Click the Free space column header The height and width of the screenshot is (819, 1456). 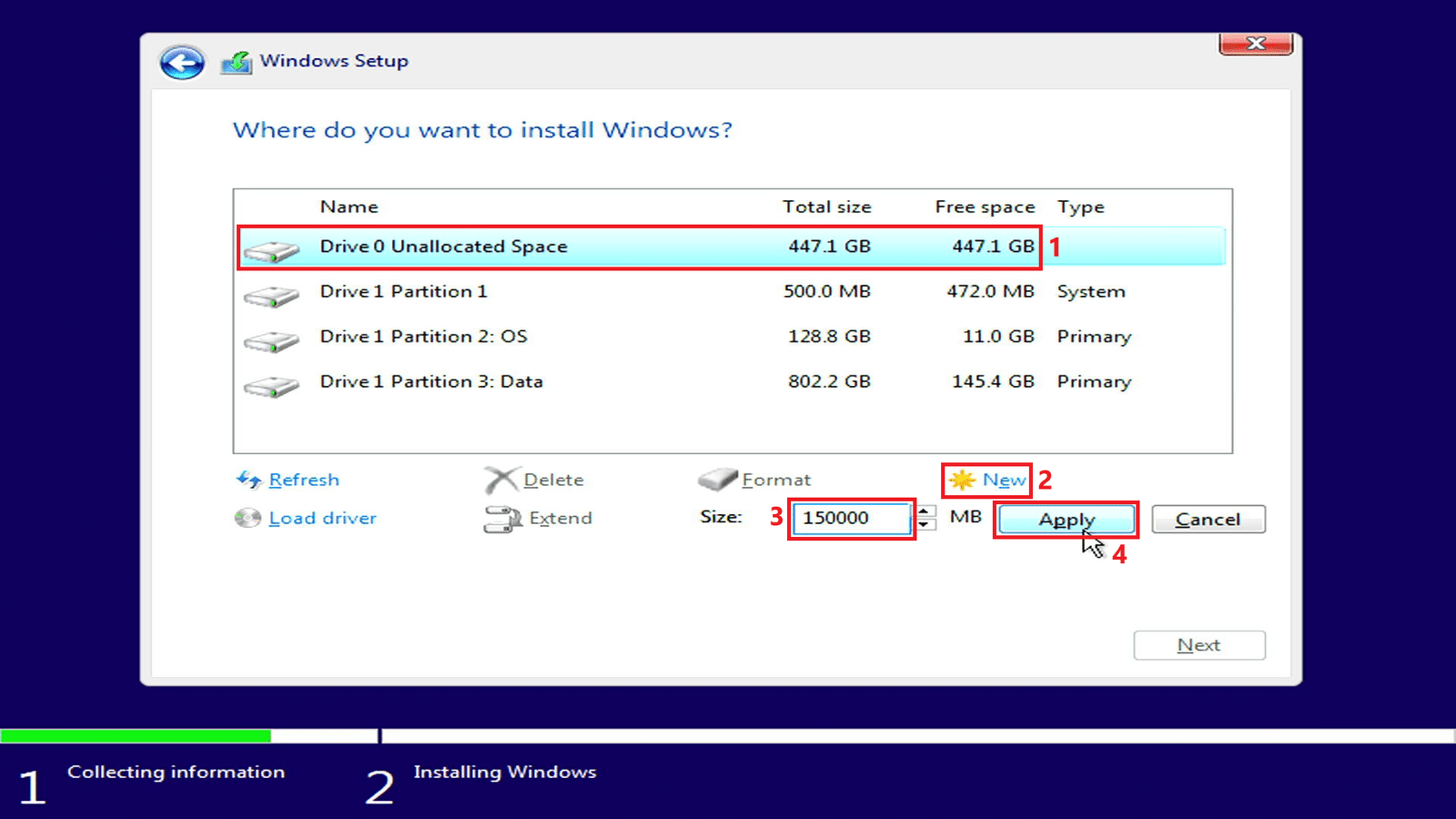985,207
